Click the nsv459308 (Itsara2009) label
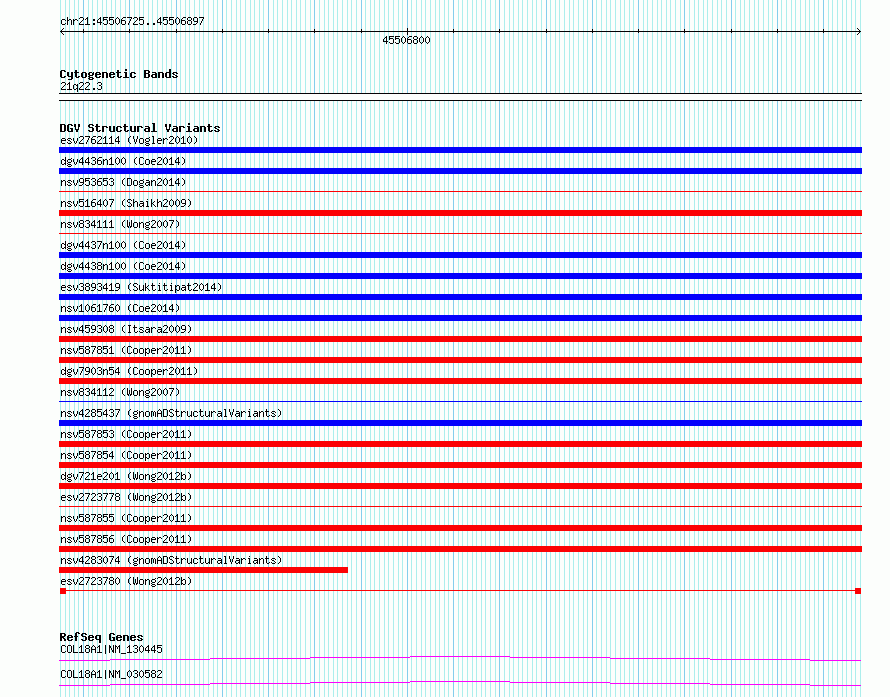Viewport: 890px width, 697px height. point(126,329)
